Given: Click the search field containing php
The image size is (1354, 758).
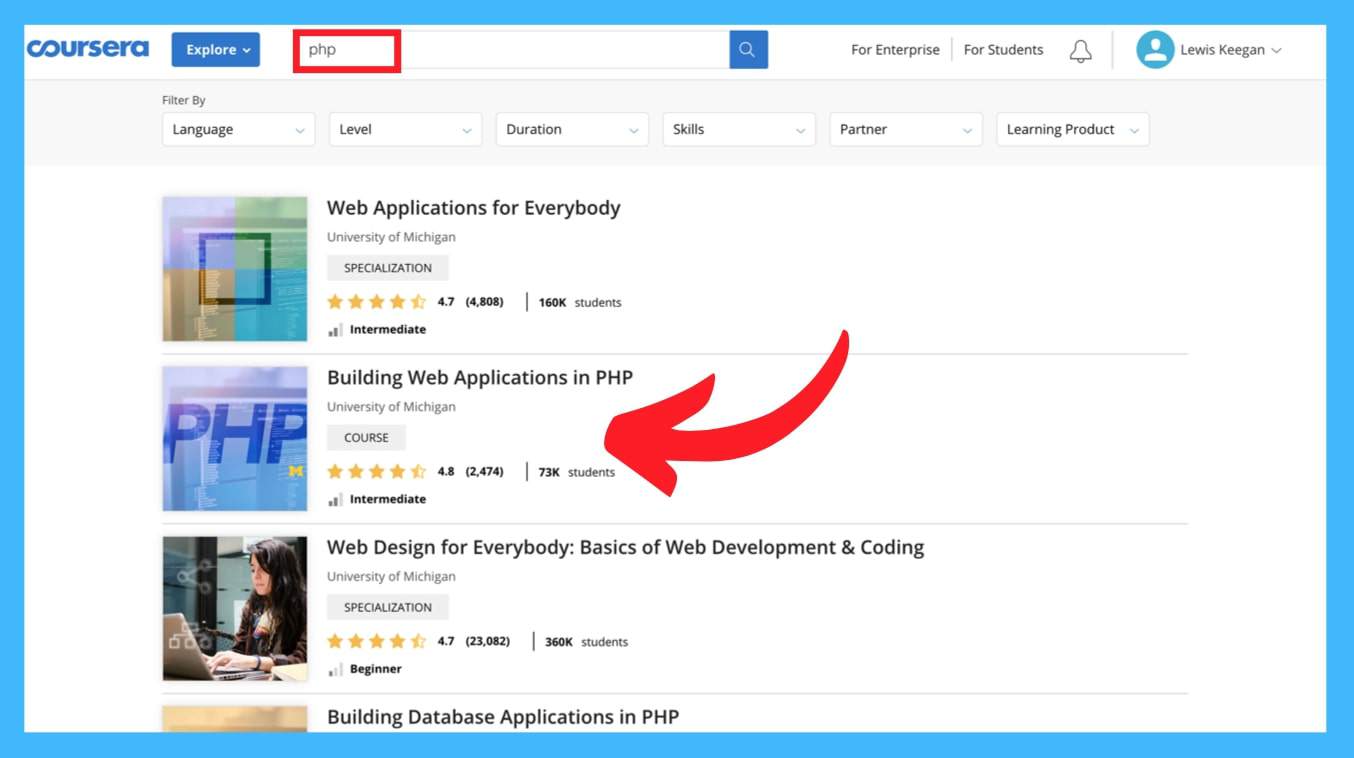Looking at the screenshot, I should pyautogui.click(x=513, y=50).
